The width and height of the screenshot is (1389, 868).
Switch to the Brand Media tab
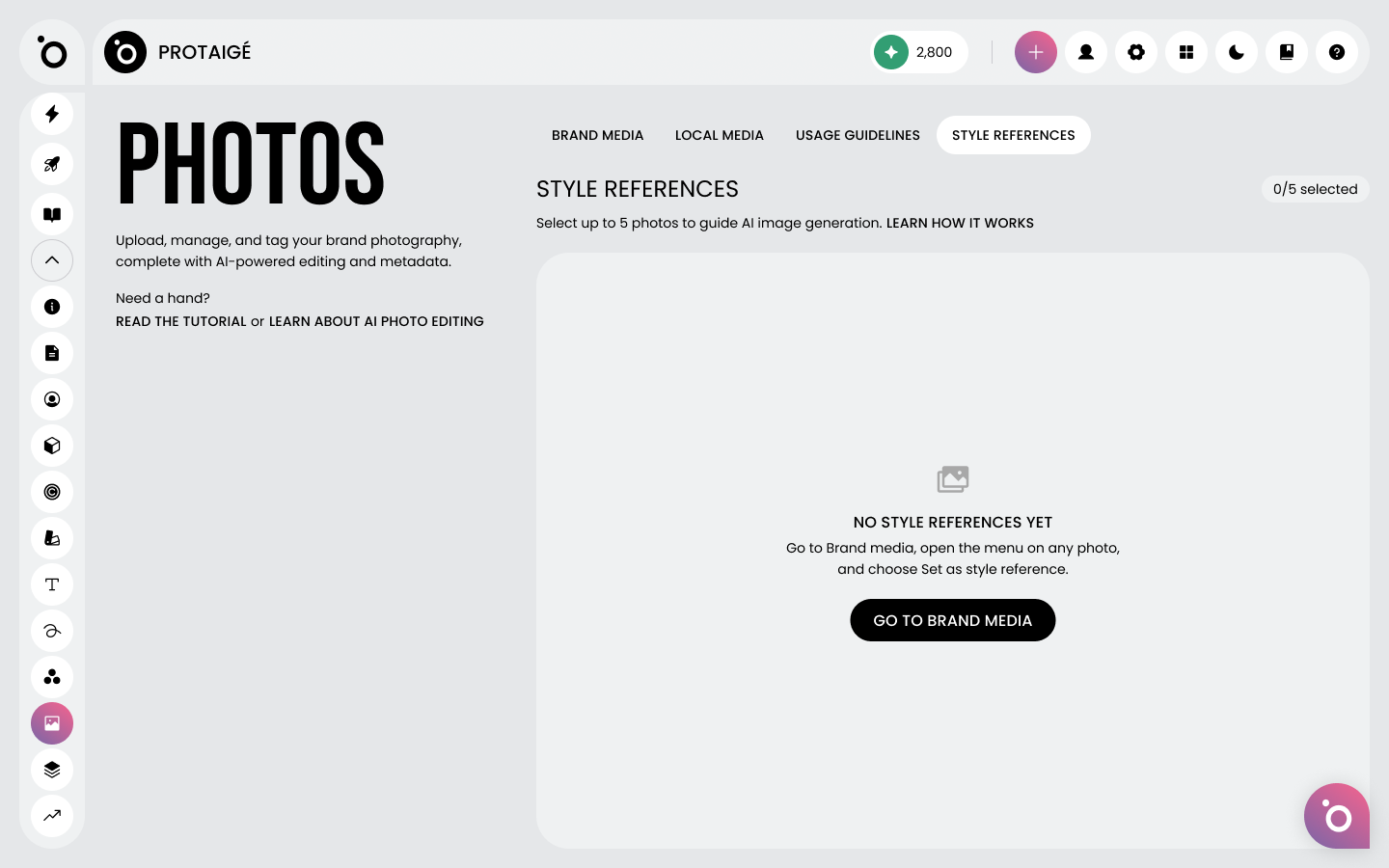598,135
